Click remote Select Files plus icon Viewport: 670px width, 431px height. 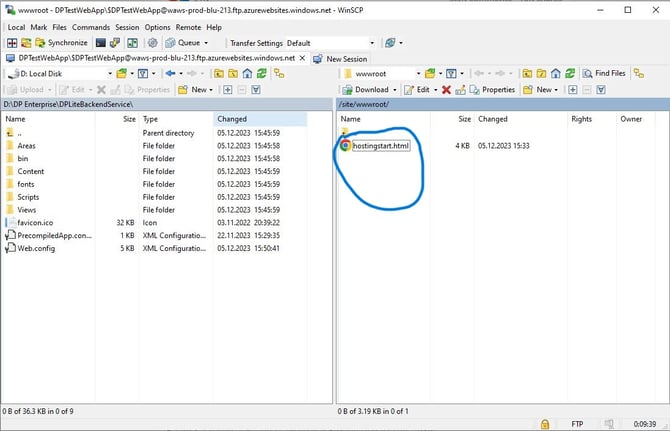573,90
